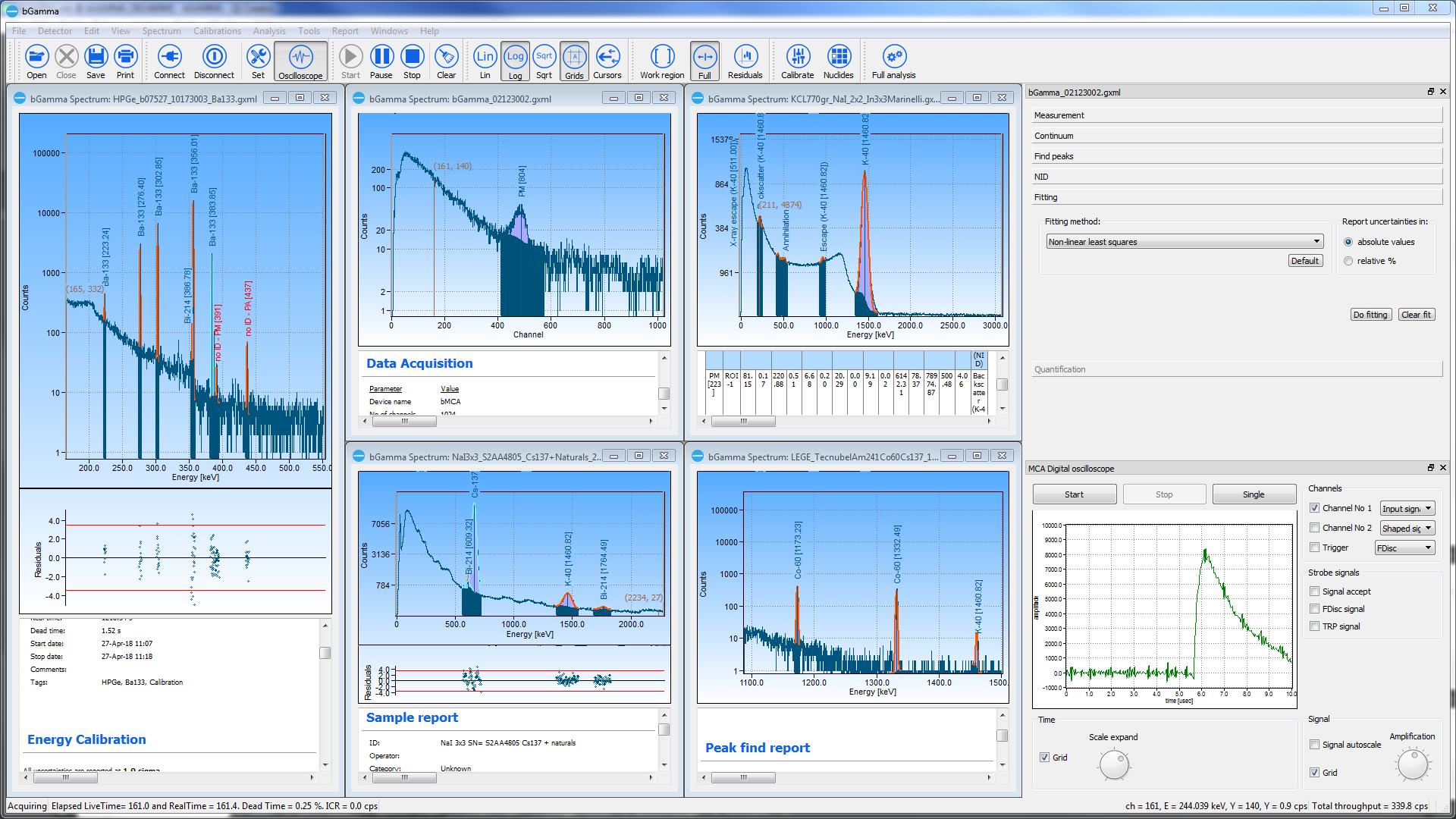Open the Detector menu
The height and width of the screenshot is (819, 1456).
click(55, 31)
